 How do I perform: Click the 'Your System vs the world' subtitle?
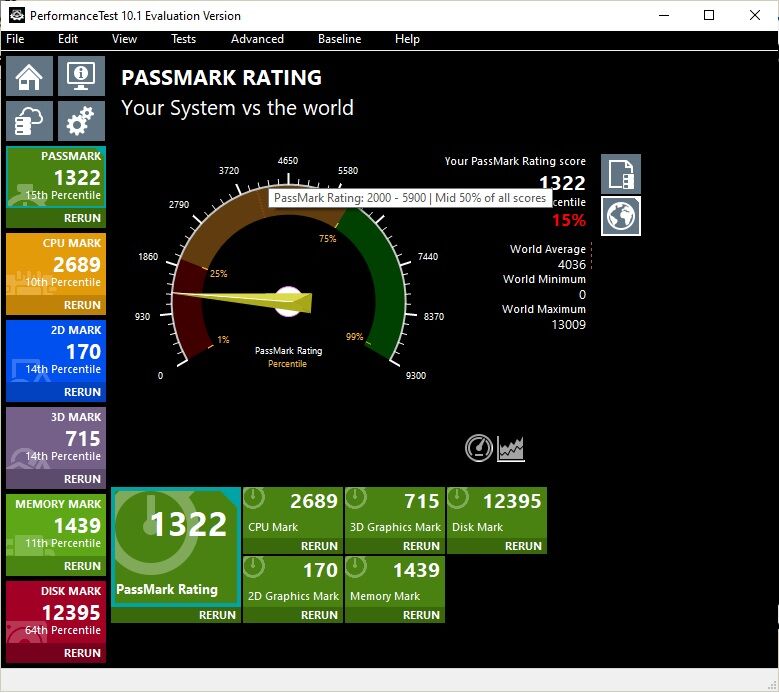[237, 108]
